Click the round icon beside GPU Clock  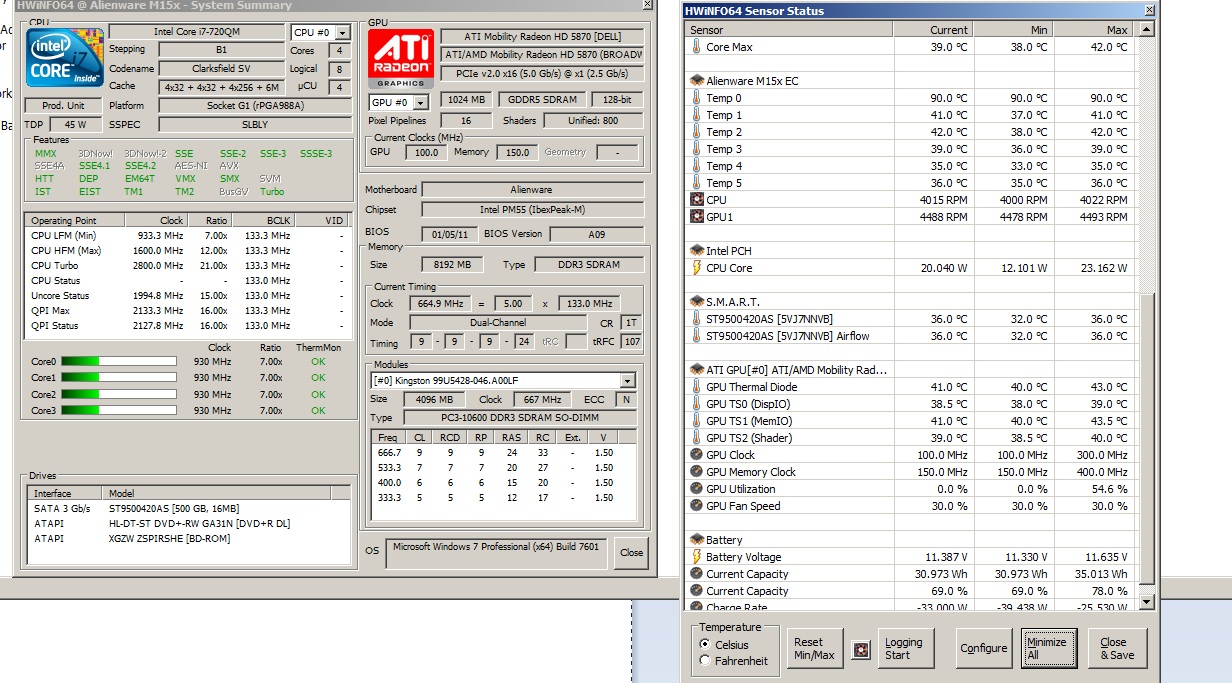point(697,455)
